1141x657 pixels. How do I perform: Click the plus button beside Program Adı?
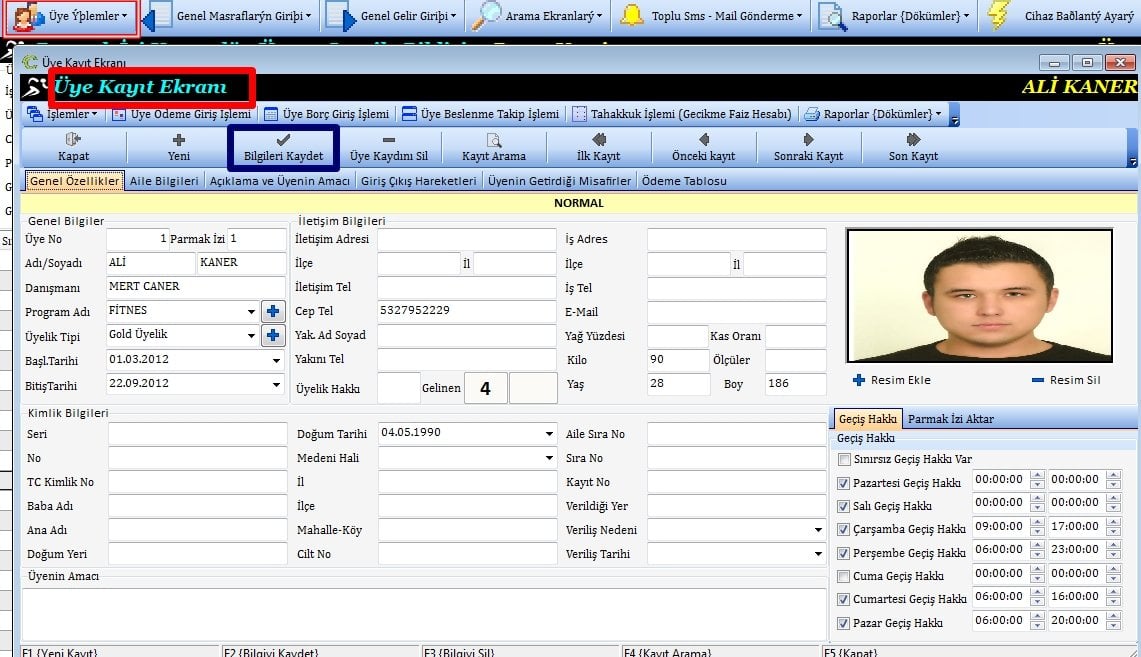click(x=273, y=311)
